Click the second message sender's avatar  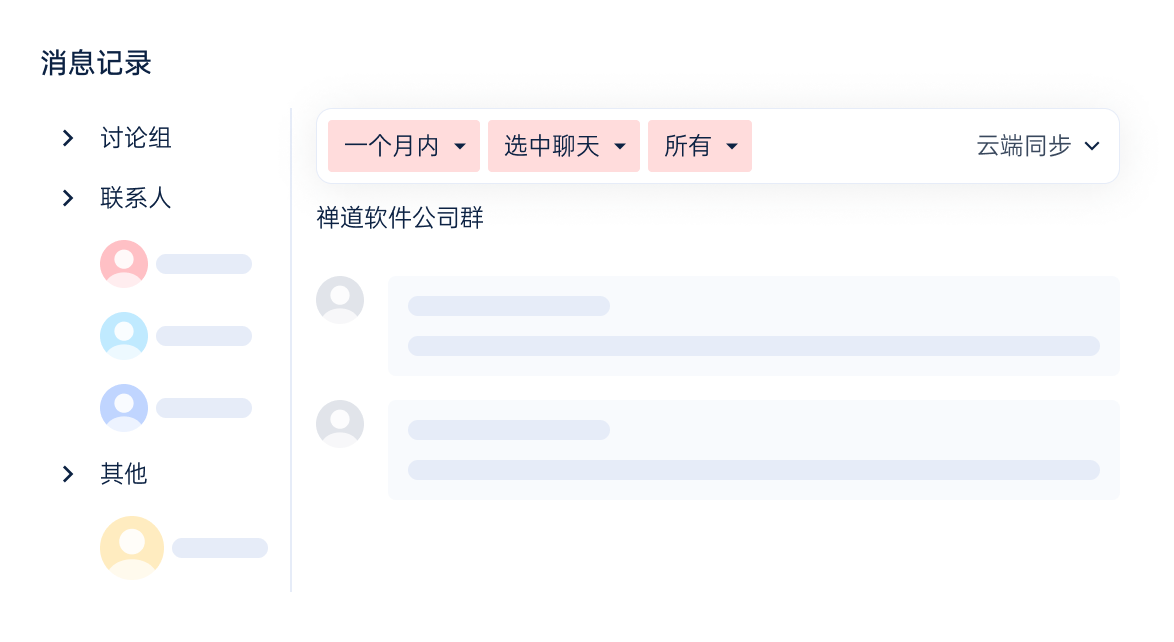(340, 424)
